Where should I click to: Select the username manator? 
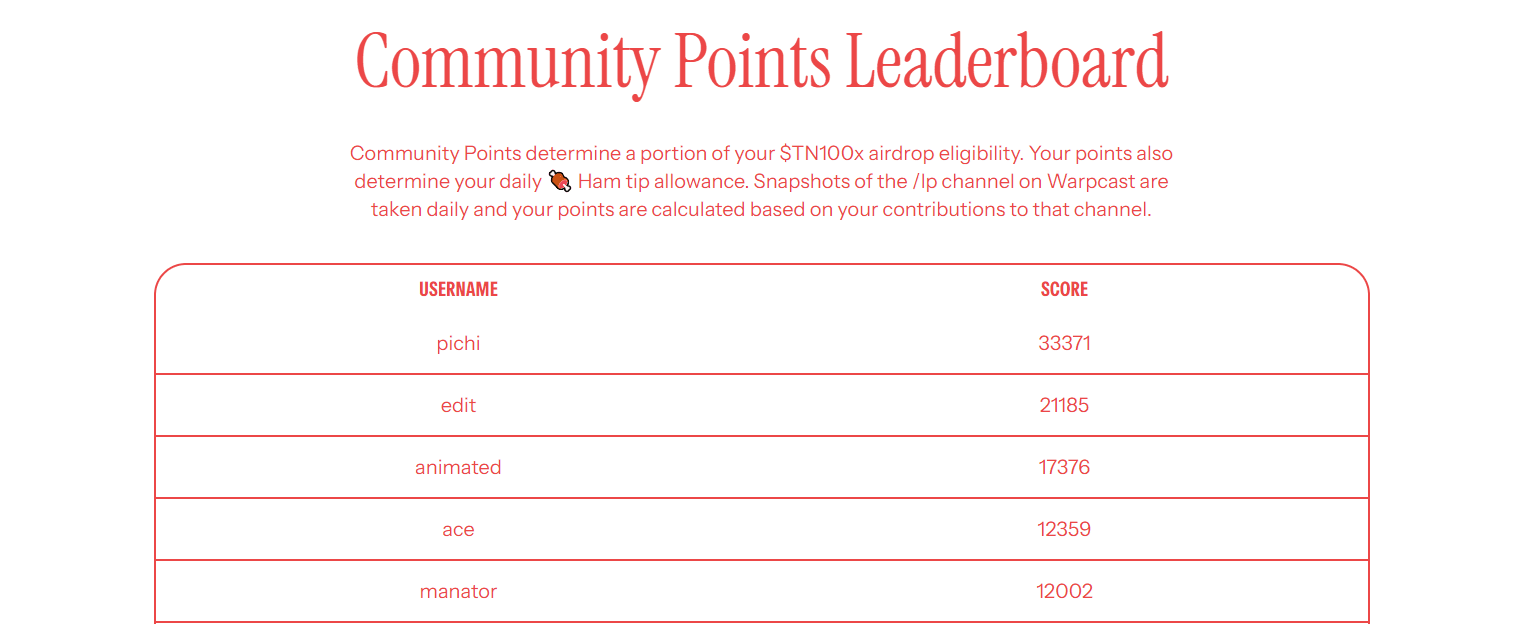tap(458, 591)
